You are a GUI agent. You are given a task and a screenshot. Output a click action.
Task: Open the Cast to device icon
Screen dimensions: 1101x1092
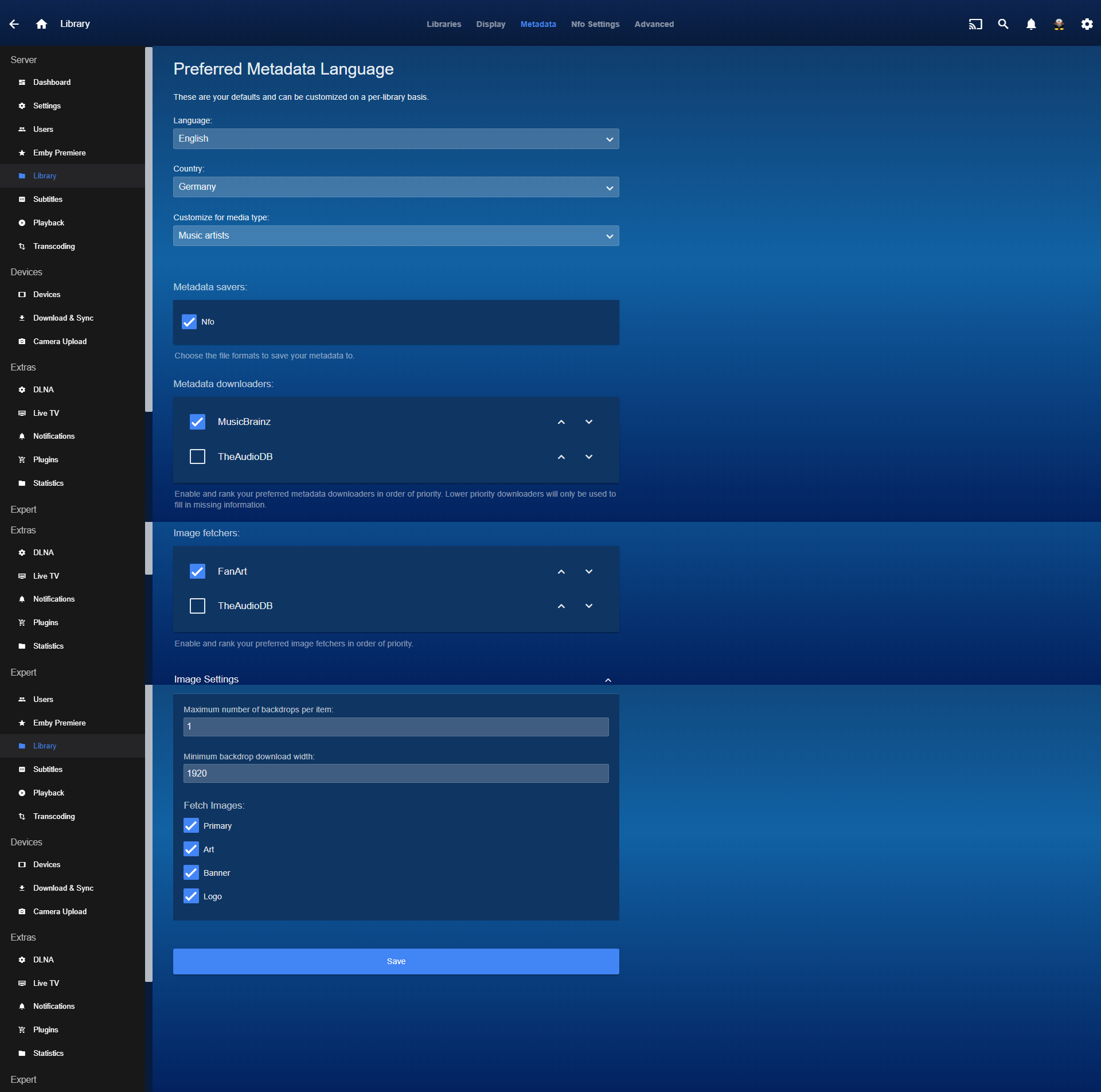975,24
